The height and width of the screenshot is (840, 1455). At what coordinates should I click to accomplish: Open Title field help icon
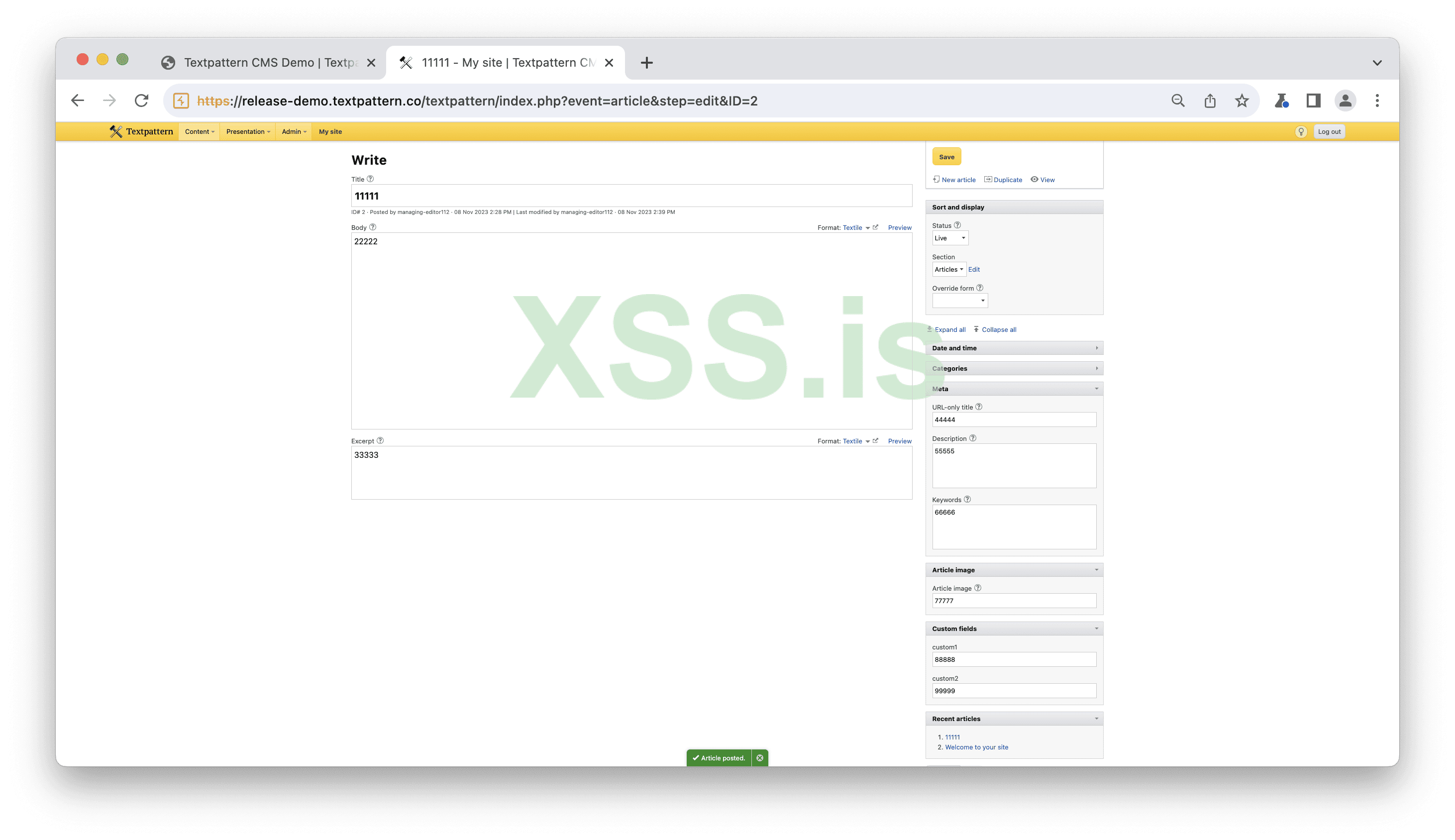[370, 179]
